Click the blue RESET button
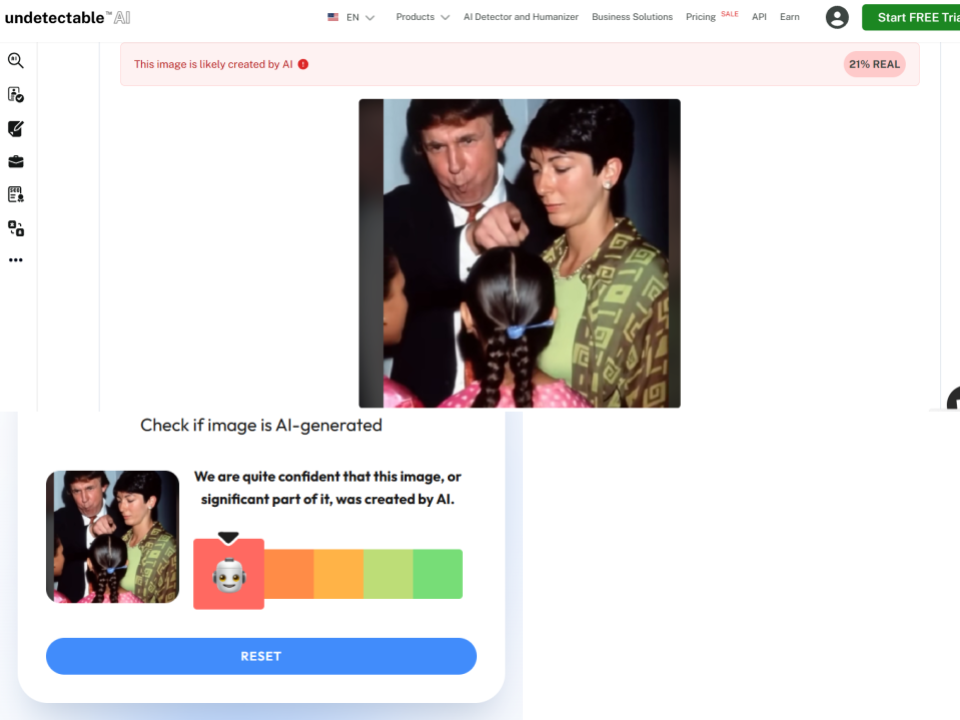960x720 pixels. [x=261, y=656]
